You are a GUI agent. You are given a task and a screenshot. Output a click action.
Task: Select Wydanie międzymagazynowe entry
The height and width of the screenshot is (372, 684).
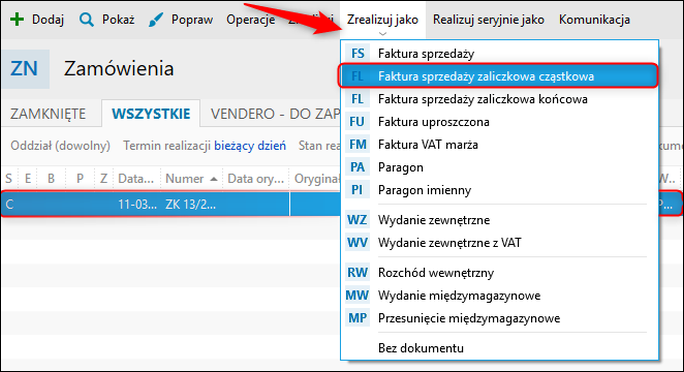point(499,295)
